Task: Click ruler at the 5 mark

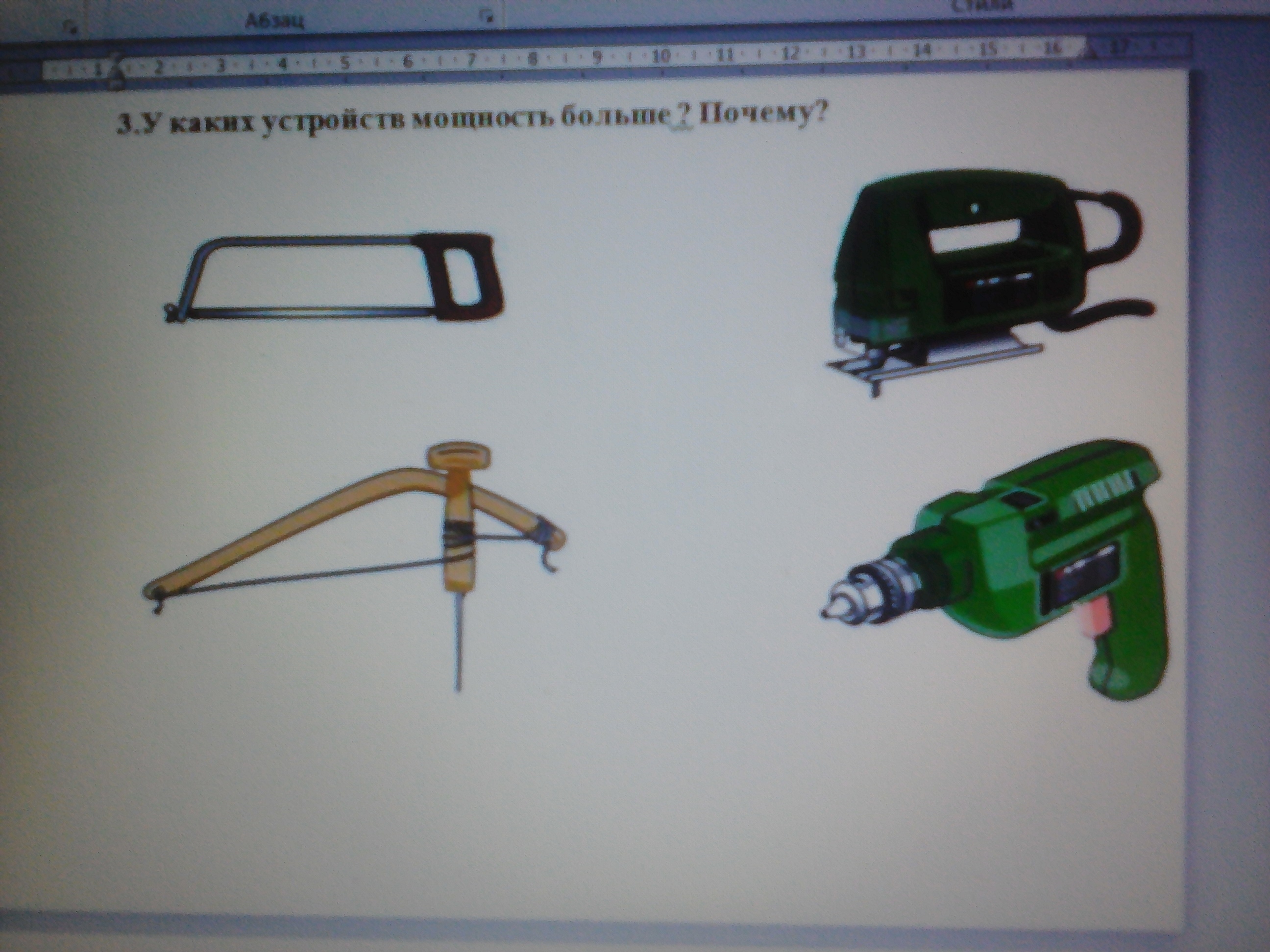Action: click(345, 63)
